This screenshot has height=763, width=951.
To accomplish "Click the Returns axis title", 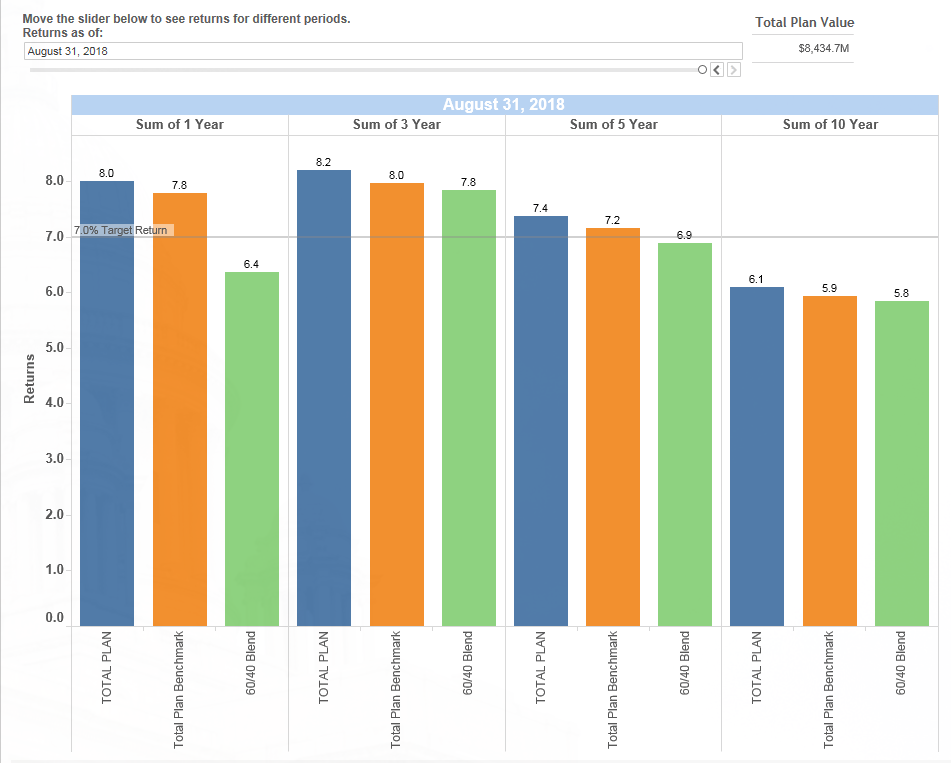I will 29,379.
